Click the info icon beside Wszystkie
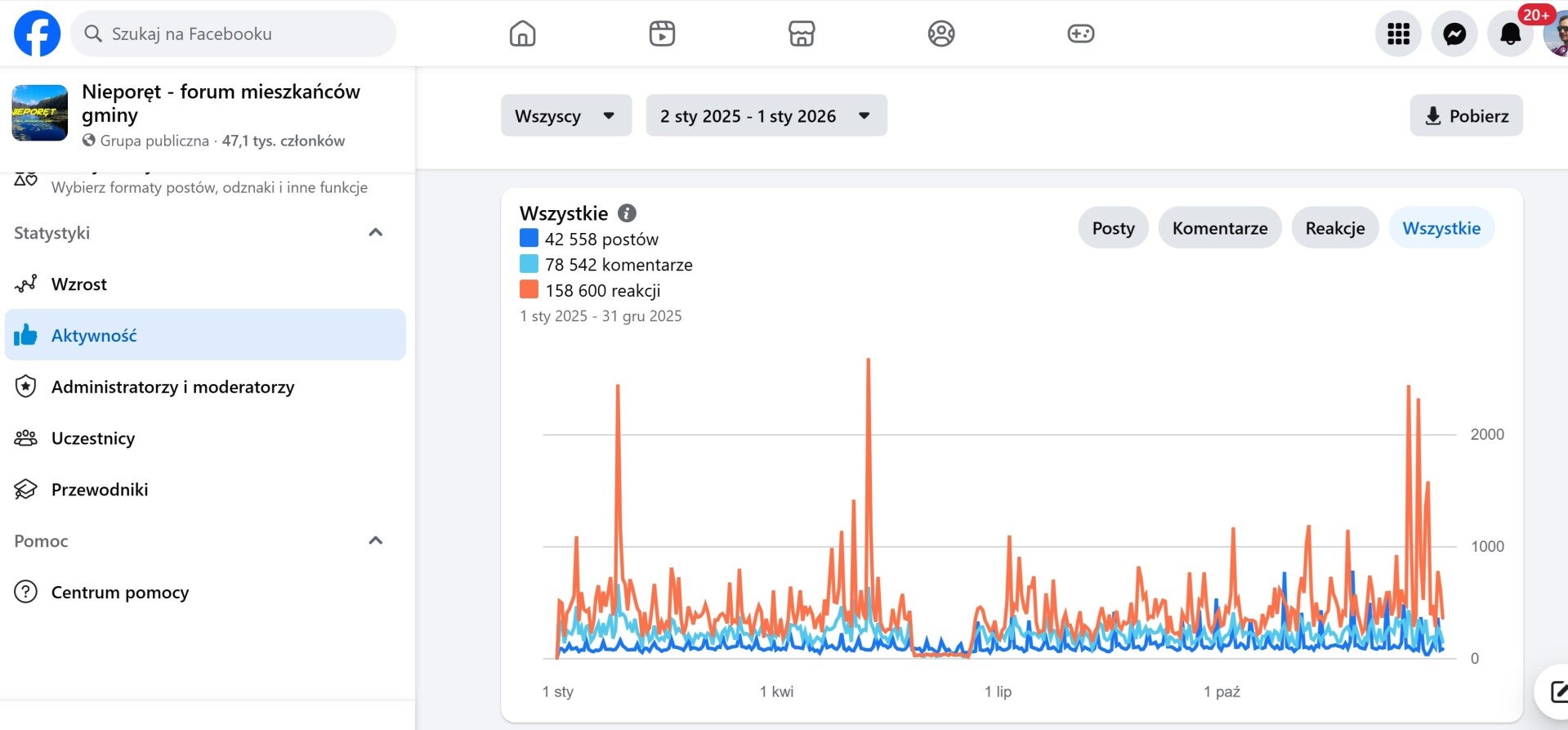This screenshot has width=1568, height=730. [627, 213]
